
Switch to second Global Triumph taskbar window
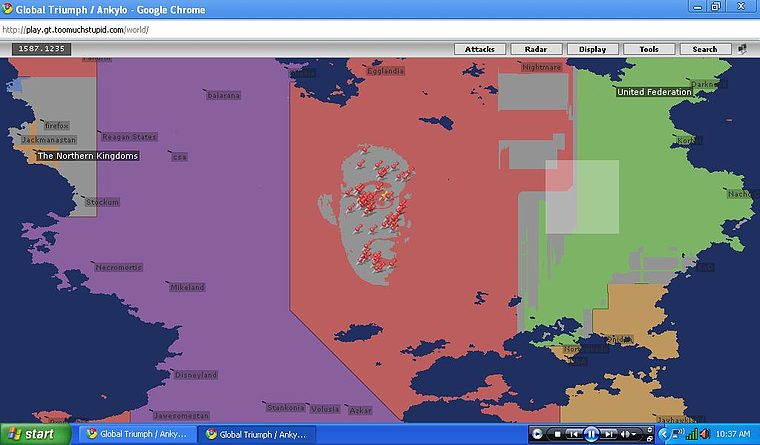tap(257, 434)
